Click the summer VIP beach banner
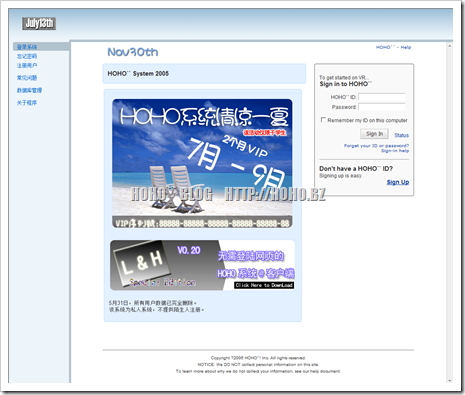The width and height of the screenshot is (465, 395). (x=202, y=163)
